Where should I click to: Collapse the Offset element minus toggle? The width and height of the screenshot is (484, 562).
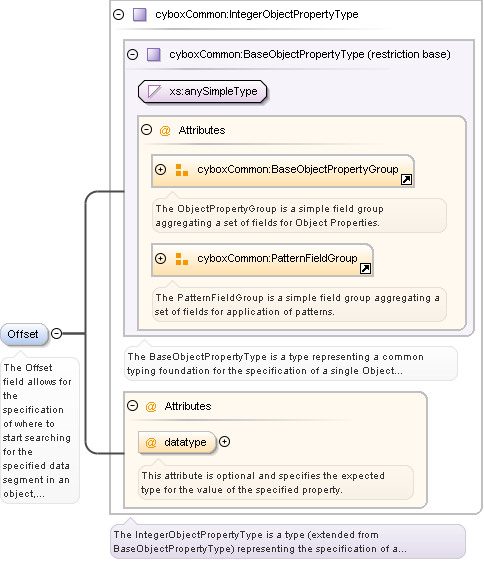(56, 334)
